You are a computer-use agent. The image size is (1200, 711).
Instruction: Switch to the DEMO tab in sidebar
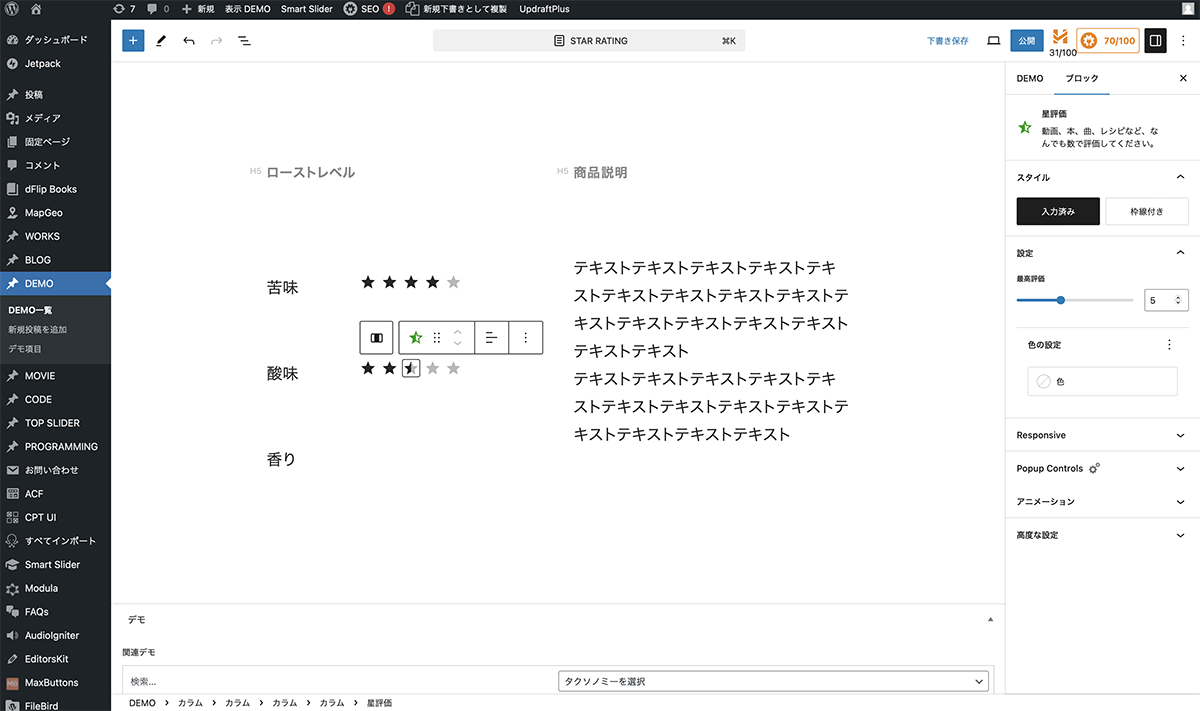click(x=1030, y=78)
